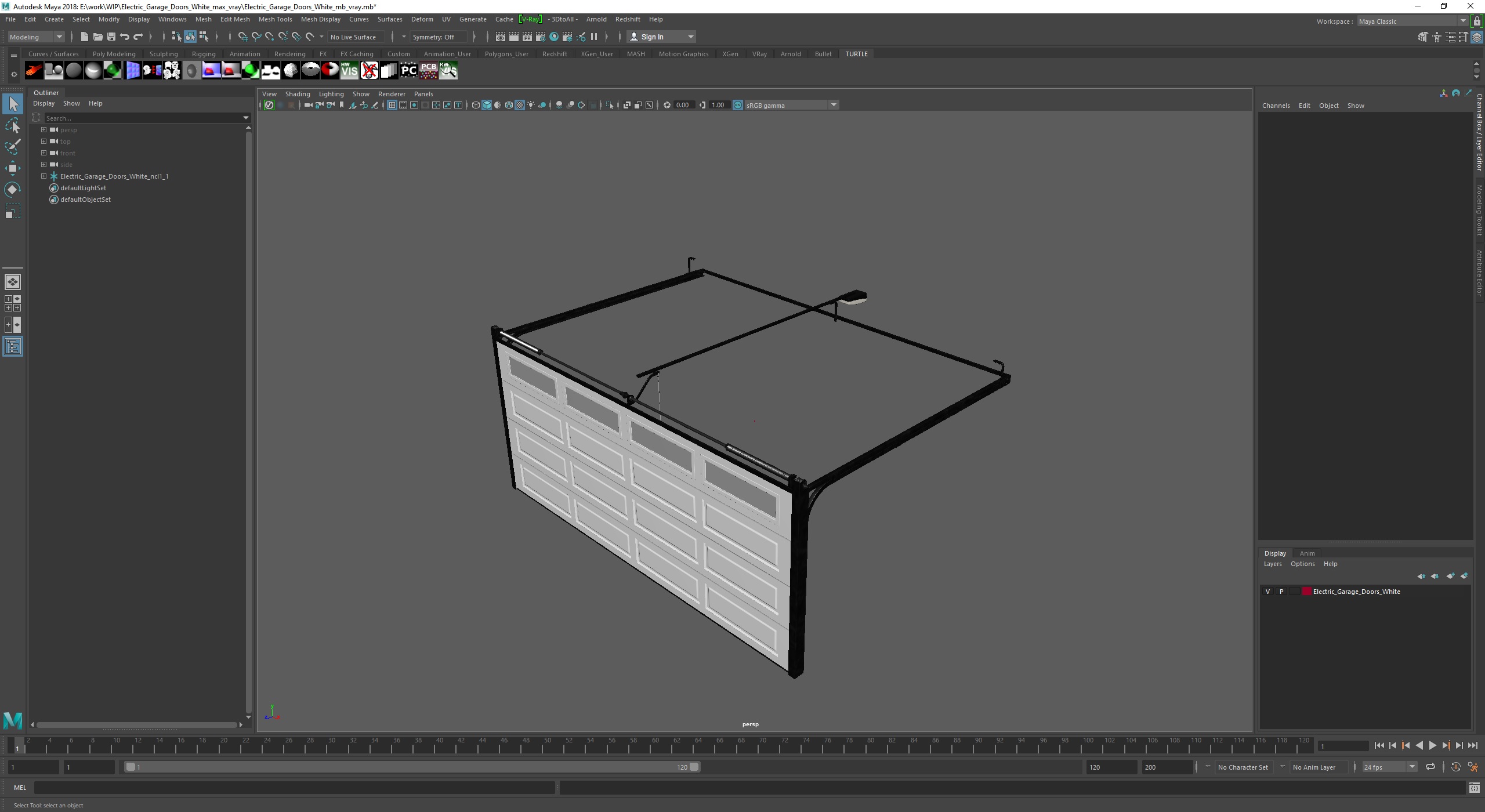Toggle layer visibility V for Electric_Garage_Doors_White
The image size is (1485, 812).
click(x=1267, y=592)
